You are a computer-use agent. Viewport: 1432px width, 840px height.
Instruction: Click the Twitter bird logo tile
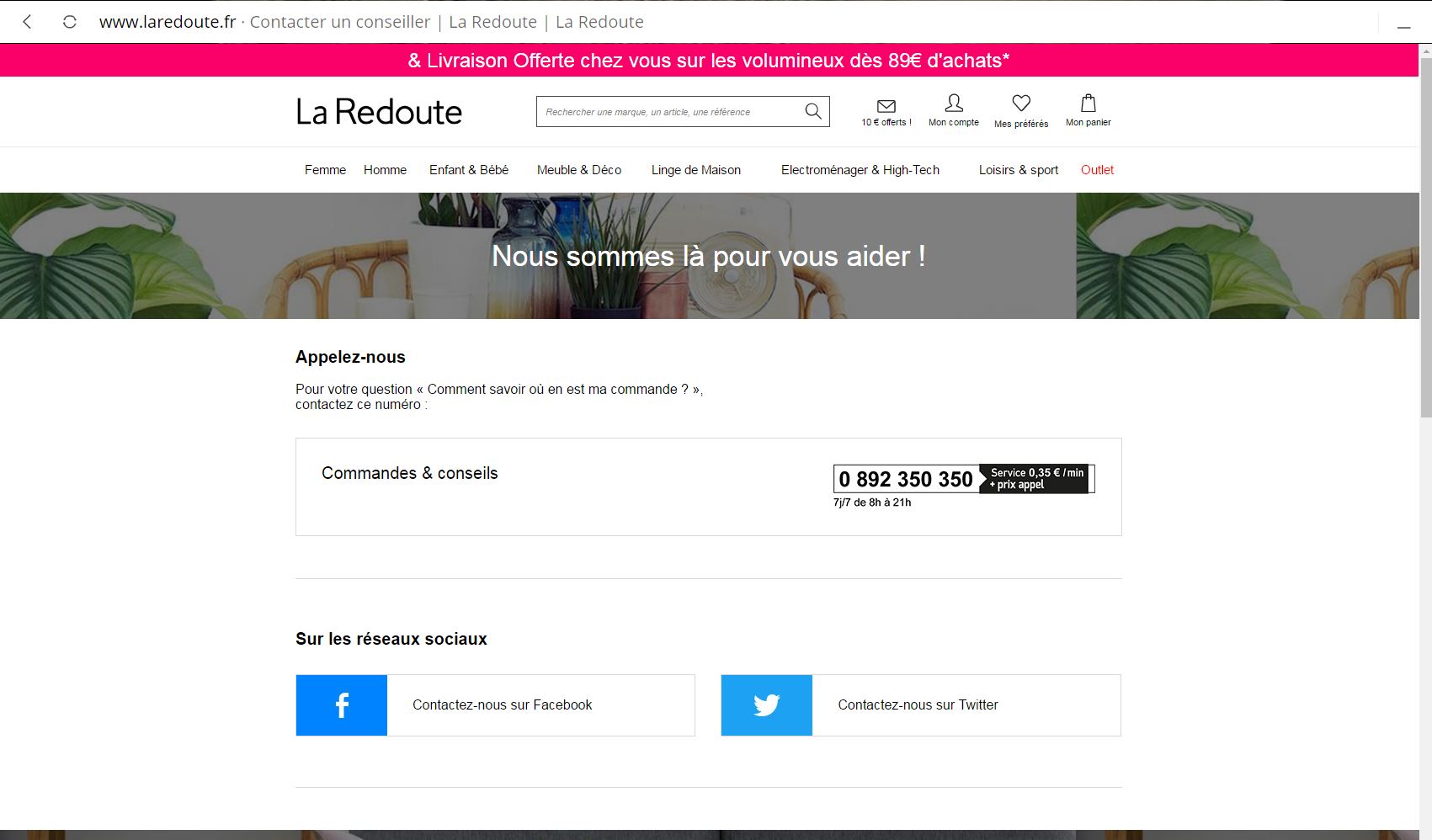[x=766, y=705]
